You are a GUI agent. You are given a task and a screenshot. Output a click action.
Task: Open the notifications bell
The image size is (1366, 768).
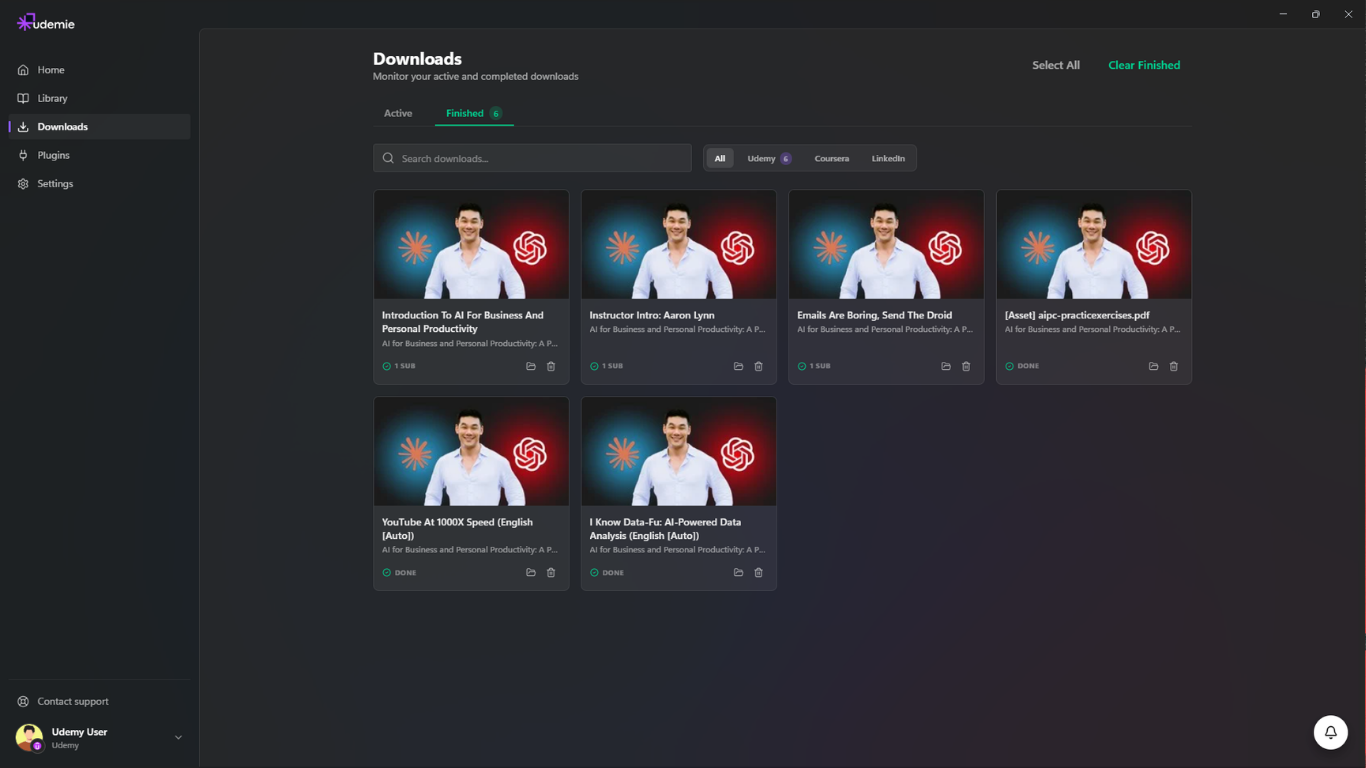[x=1331, y=732]
